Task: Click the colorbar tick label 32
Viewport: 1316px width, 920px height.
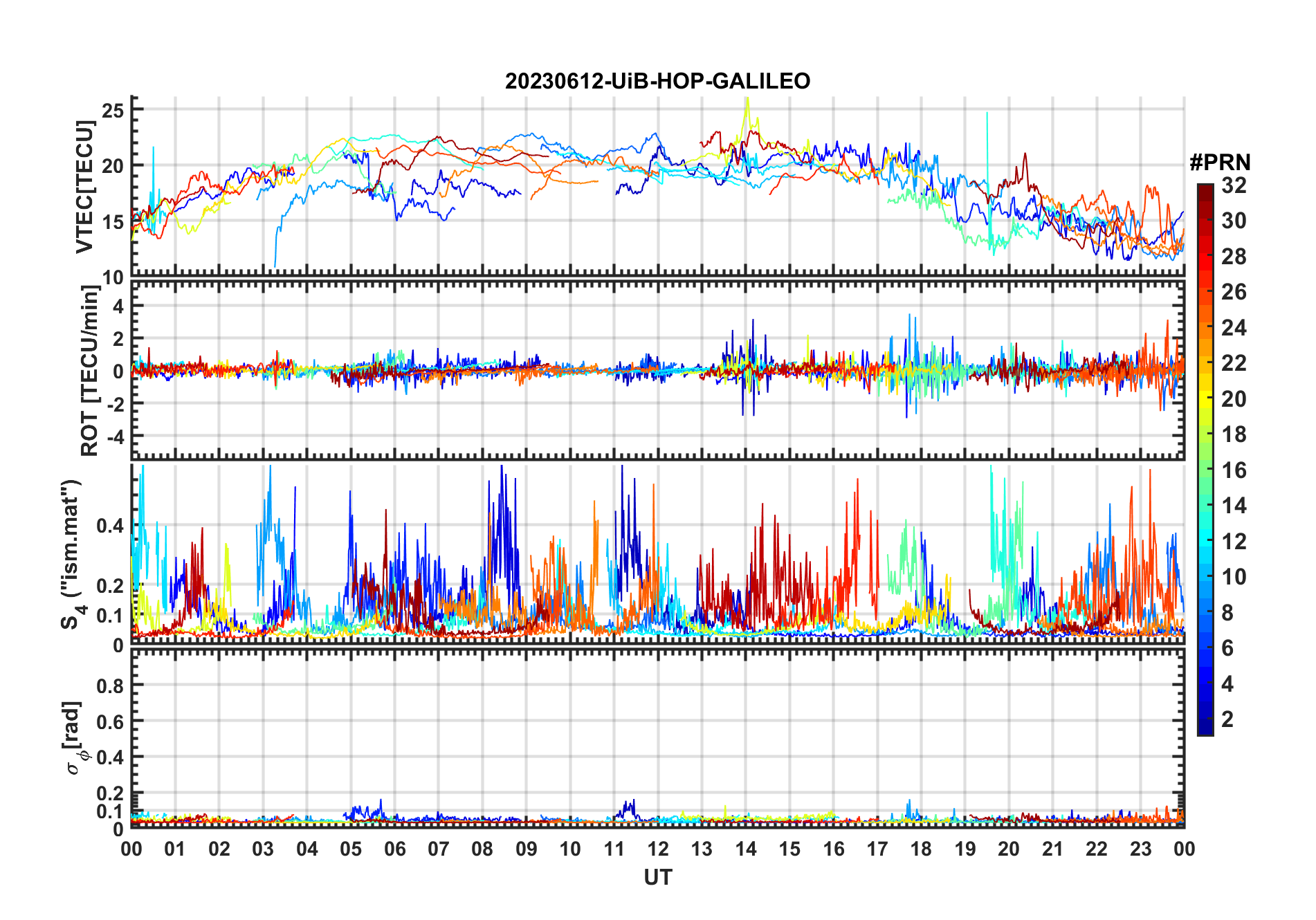Action: point(1234,185)
